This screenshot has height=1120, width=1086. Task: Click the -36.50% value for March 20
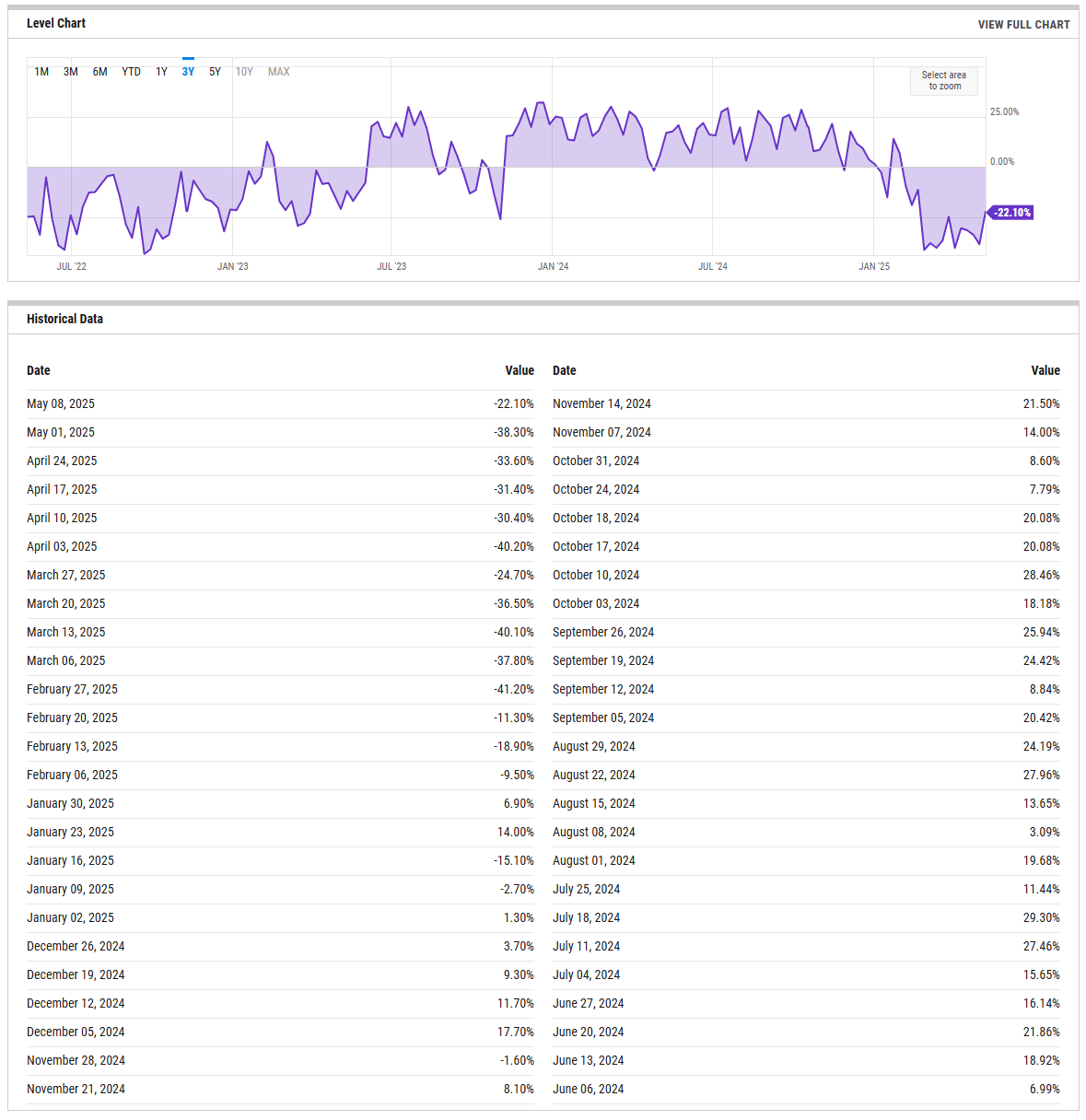click(x=513, y=603)
